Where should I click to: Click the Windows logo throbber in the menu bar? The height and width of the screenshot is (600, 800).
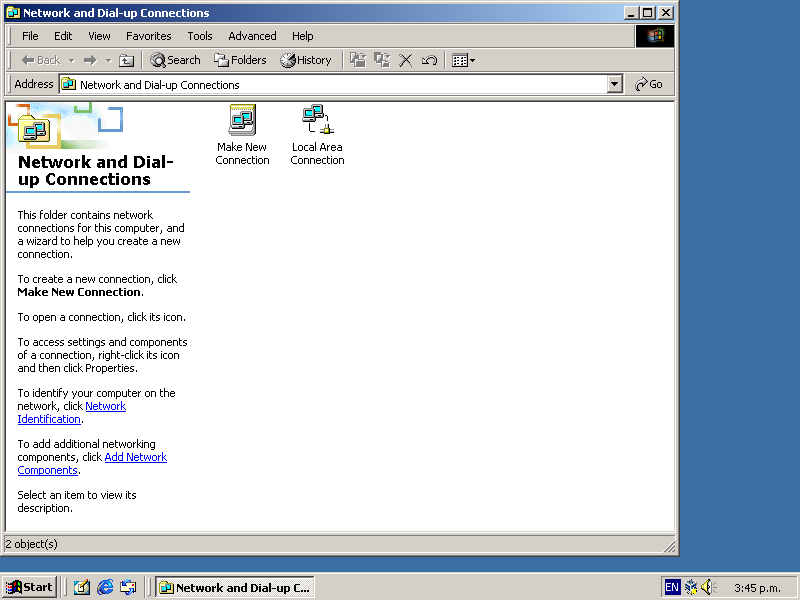pos(655,36)
